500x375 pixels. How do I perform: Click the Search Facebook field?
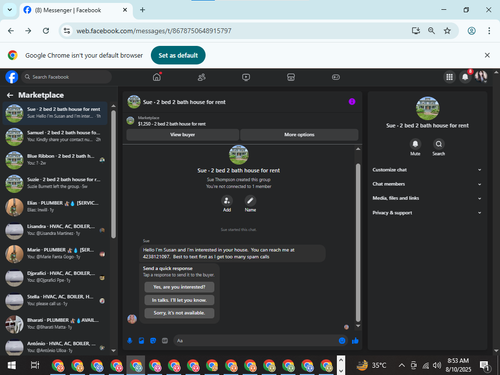pos(67,77)
